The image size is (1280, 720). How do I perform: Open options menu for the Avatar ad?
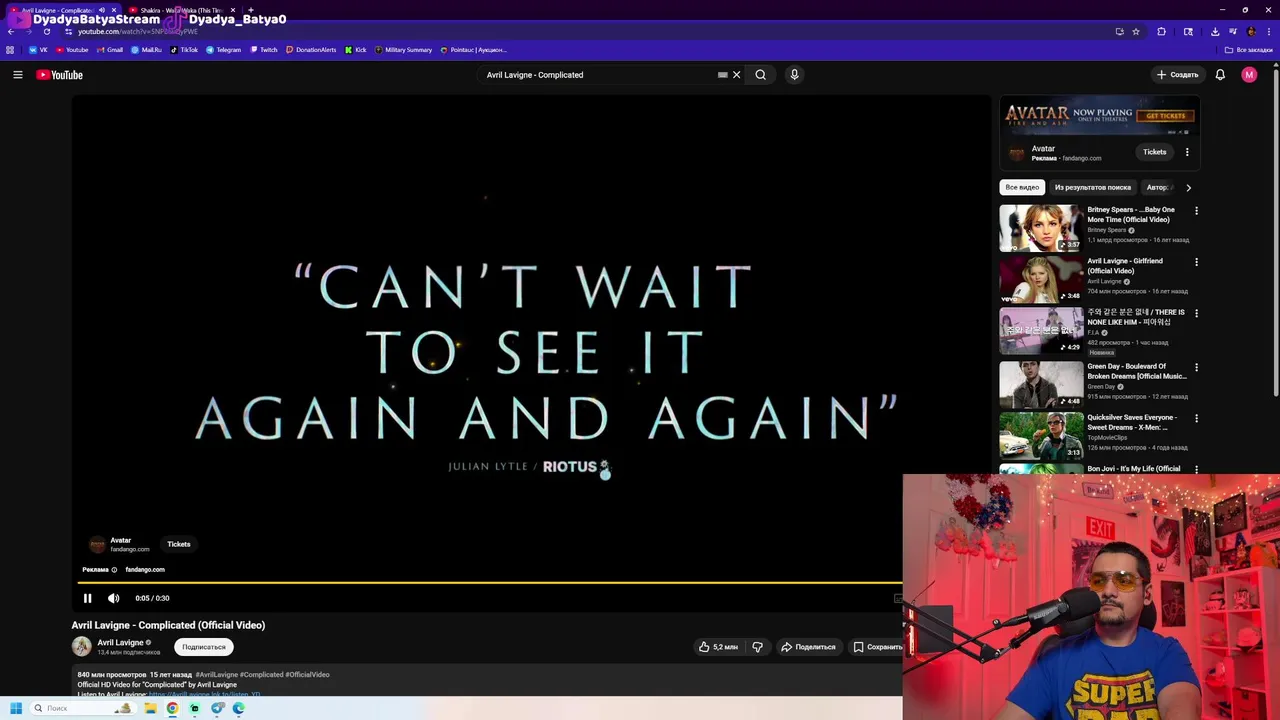pyautogui.click(x=1187, y=152)
